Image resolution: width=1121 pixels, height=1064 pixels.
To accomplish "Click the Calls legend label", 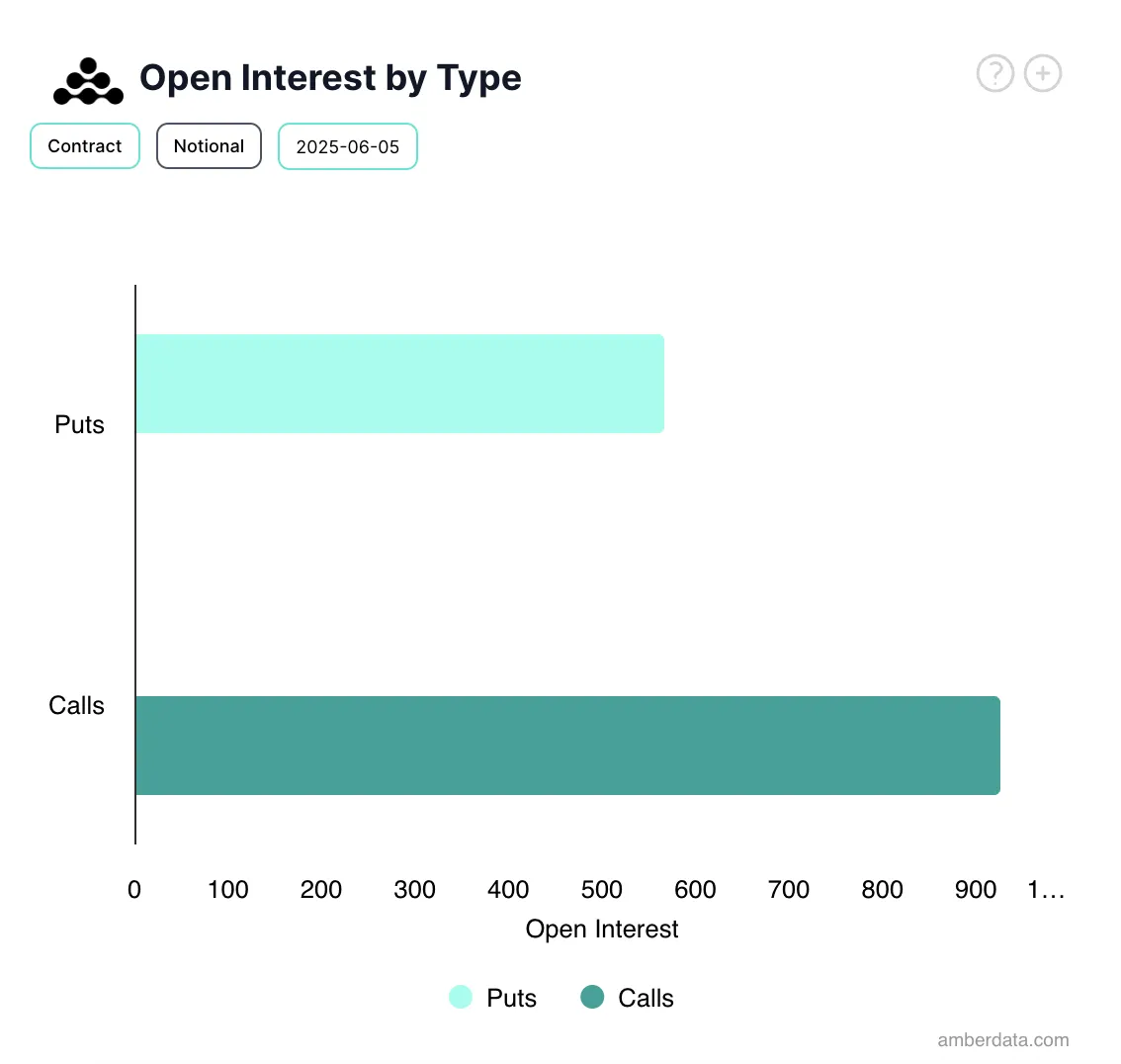I will point(646,998).
